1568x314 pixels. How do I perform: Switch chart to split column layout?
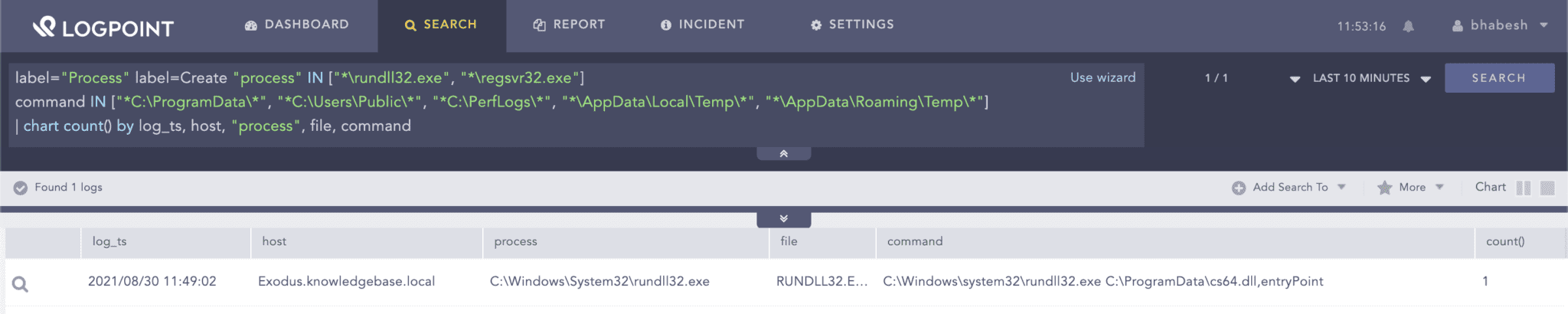pos(1523,188)
